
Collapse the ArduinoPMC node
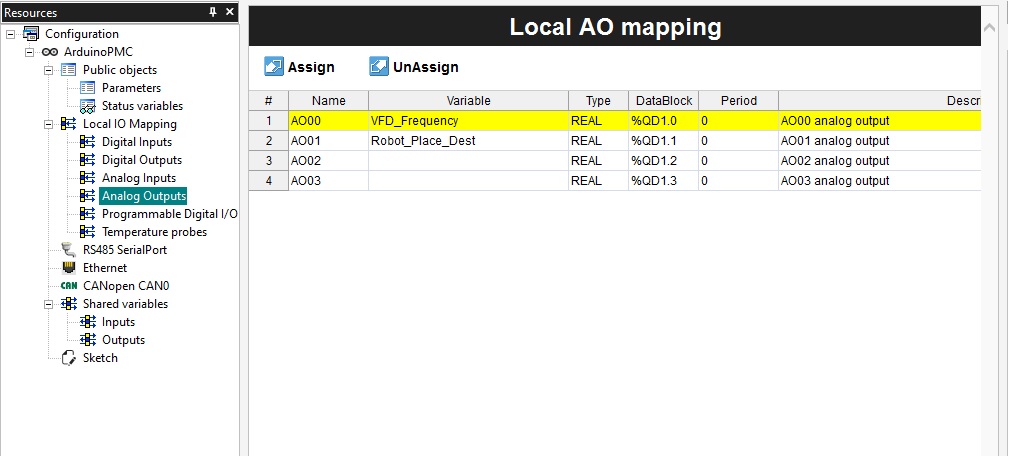[30, 52]
